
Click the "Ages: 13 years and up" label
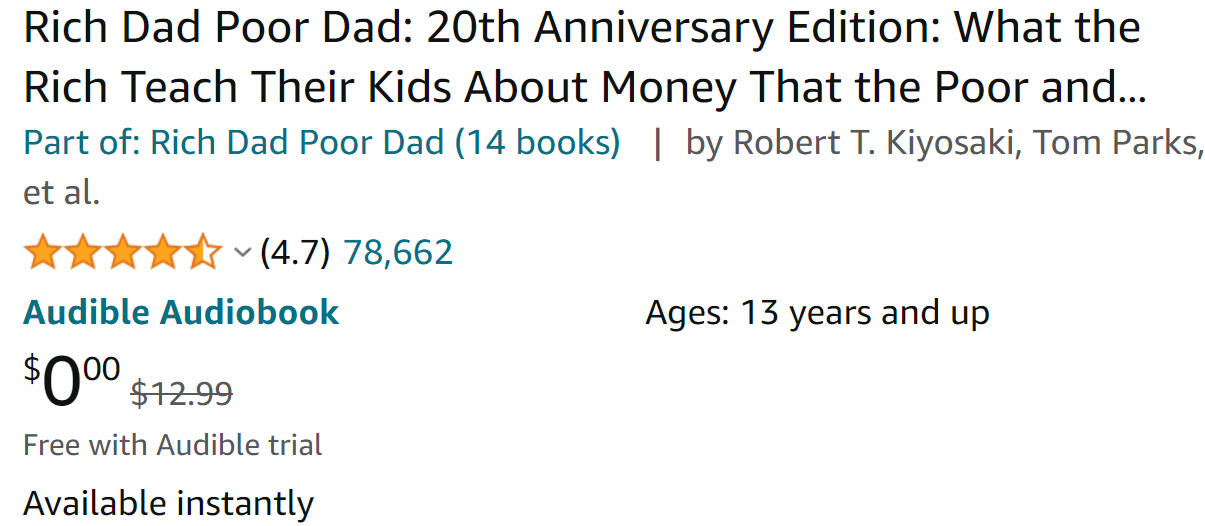pyautogui.click(x=817, y=313)
